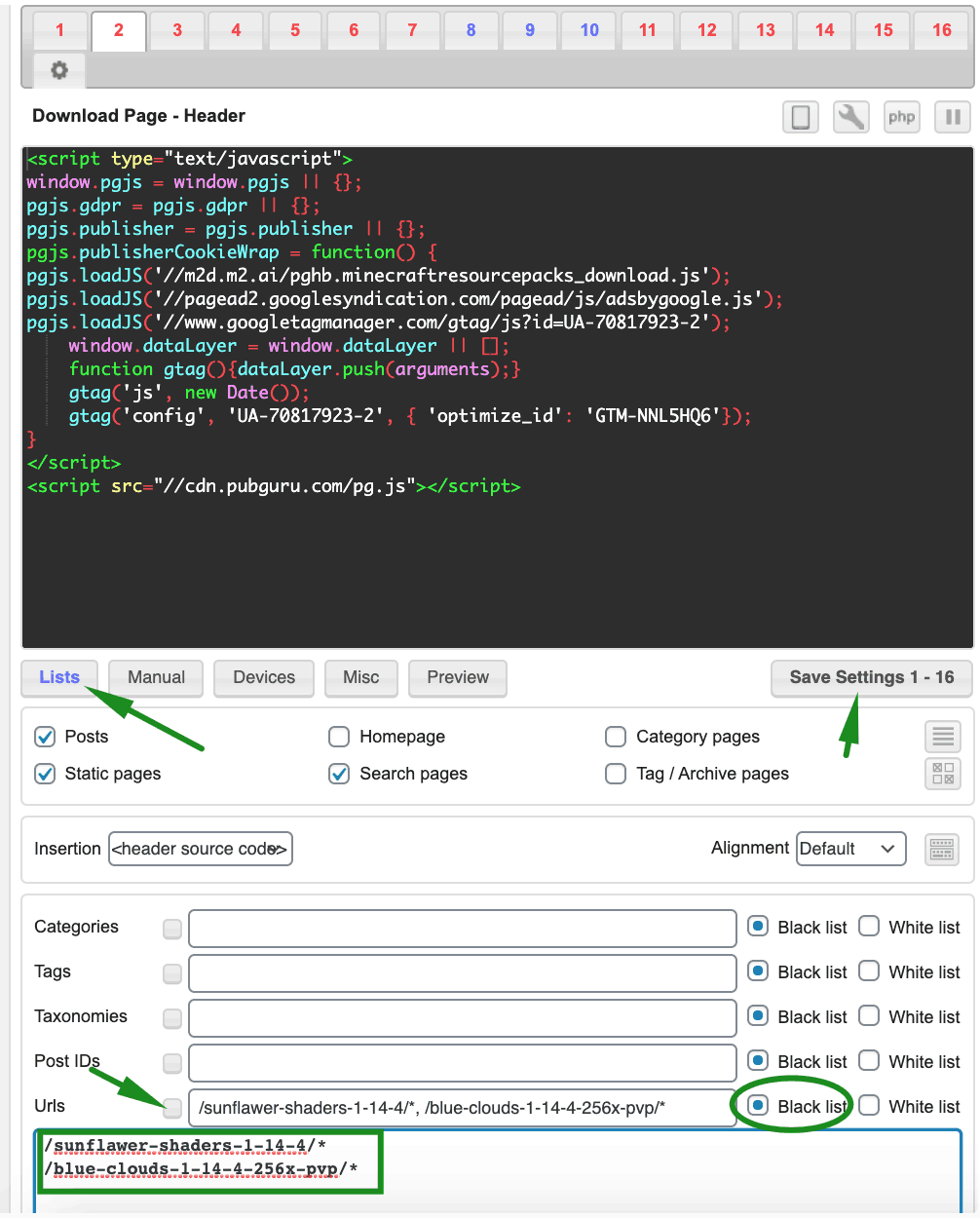Toggle the Categories list editor checkbox
Screen dimensions: 980x1218
point(172,929)
